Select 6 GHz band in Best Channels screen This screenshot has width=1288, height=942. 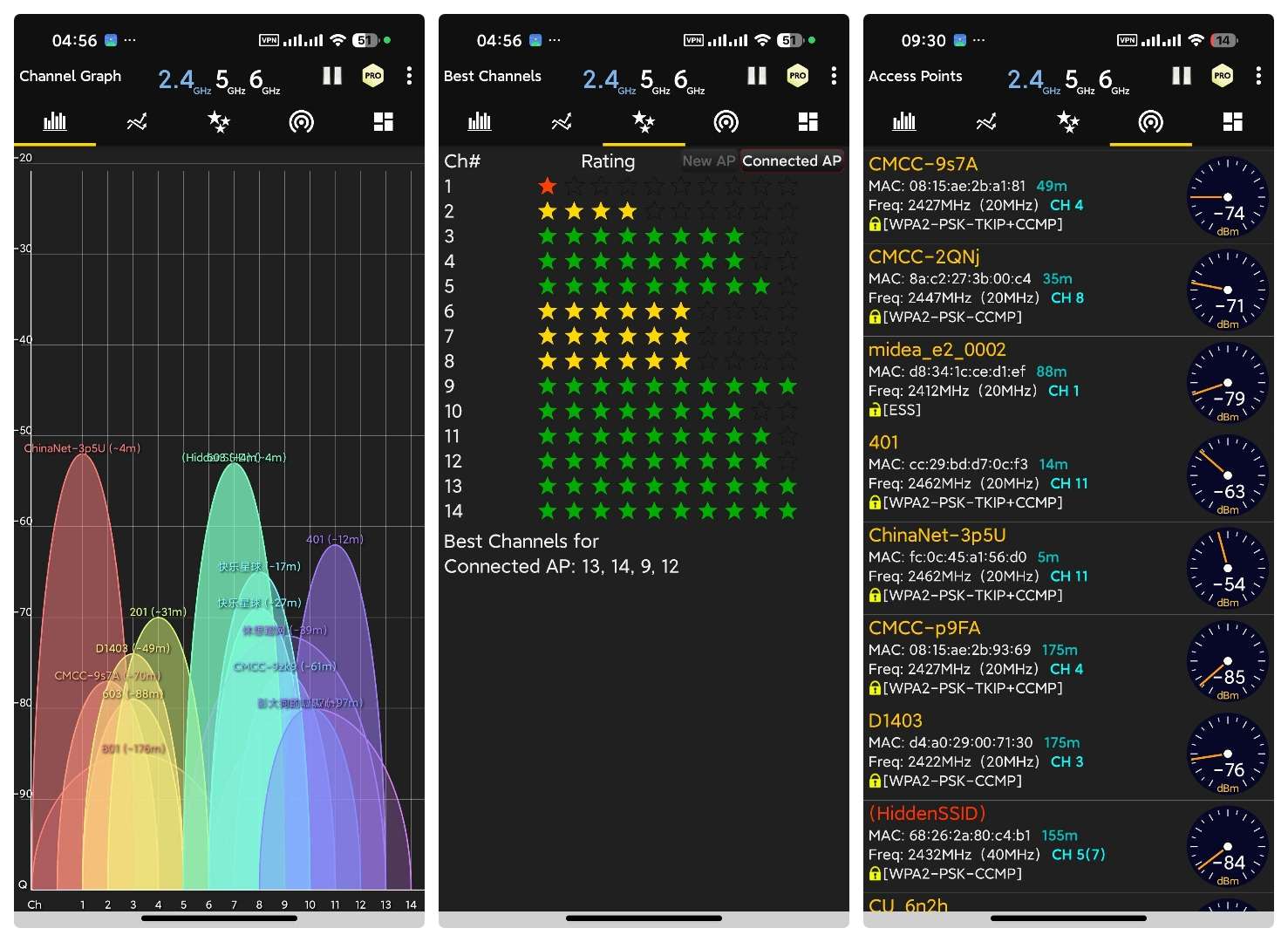[689, 80]
